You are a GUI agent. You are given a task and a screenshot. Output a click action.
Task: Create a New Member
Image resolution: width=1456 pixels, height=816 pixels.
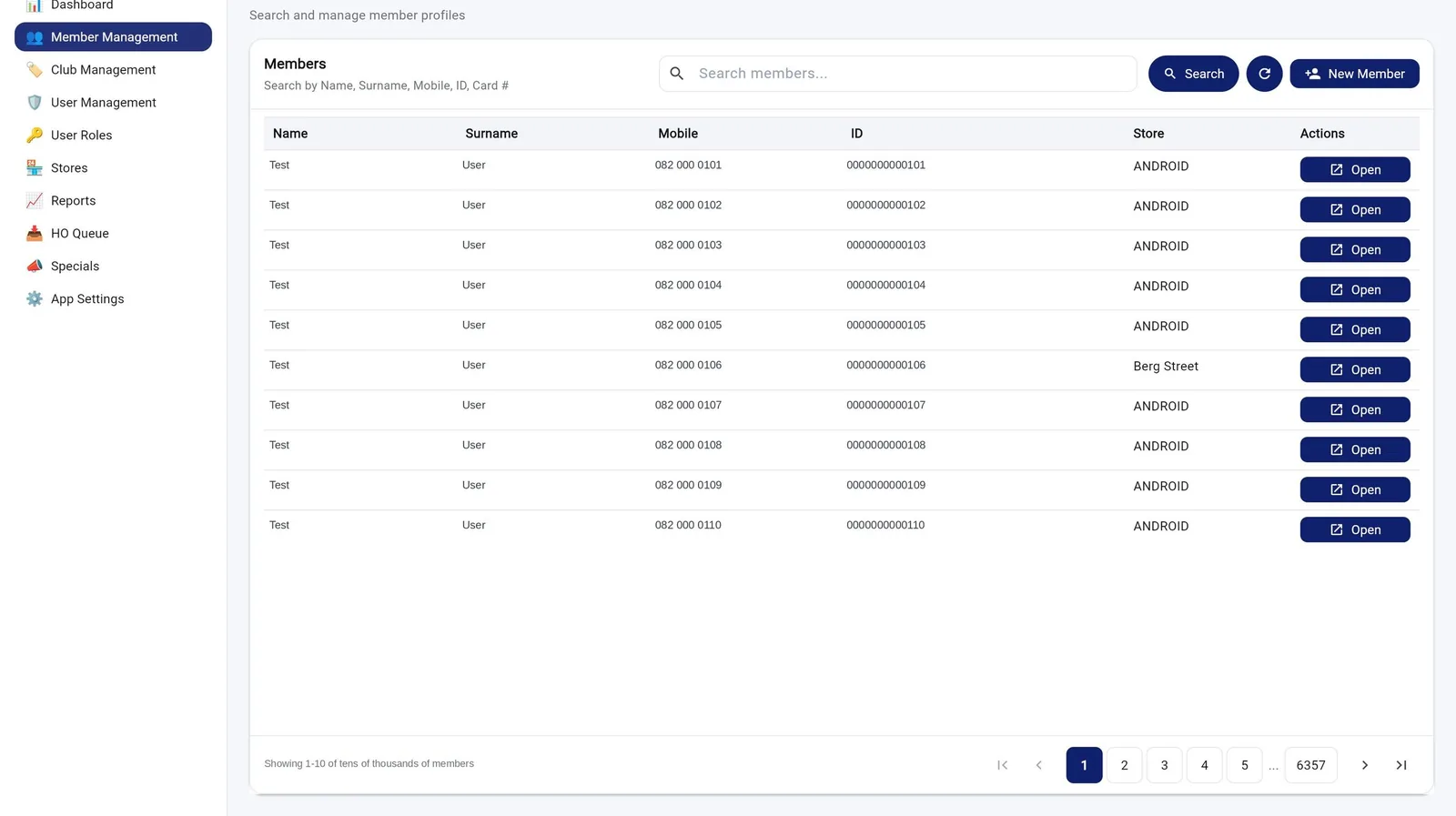point(1354,74)
